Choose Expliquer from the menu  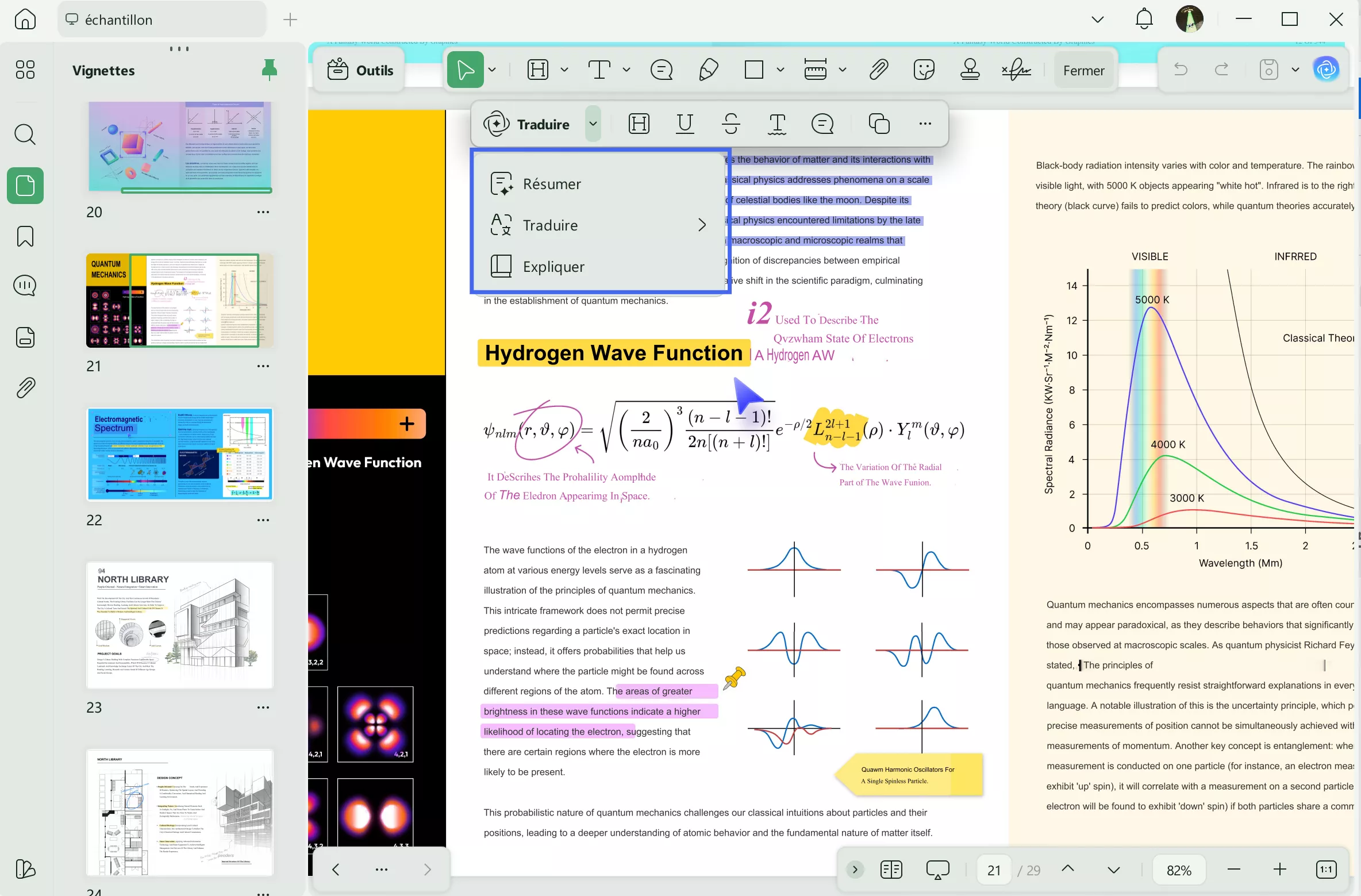pyautogui.click(x=553, y=267)
